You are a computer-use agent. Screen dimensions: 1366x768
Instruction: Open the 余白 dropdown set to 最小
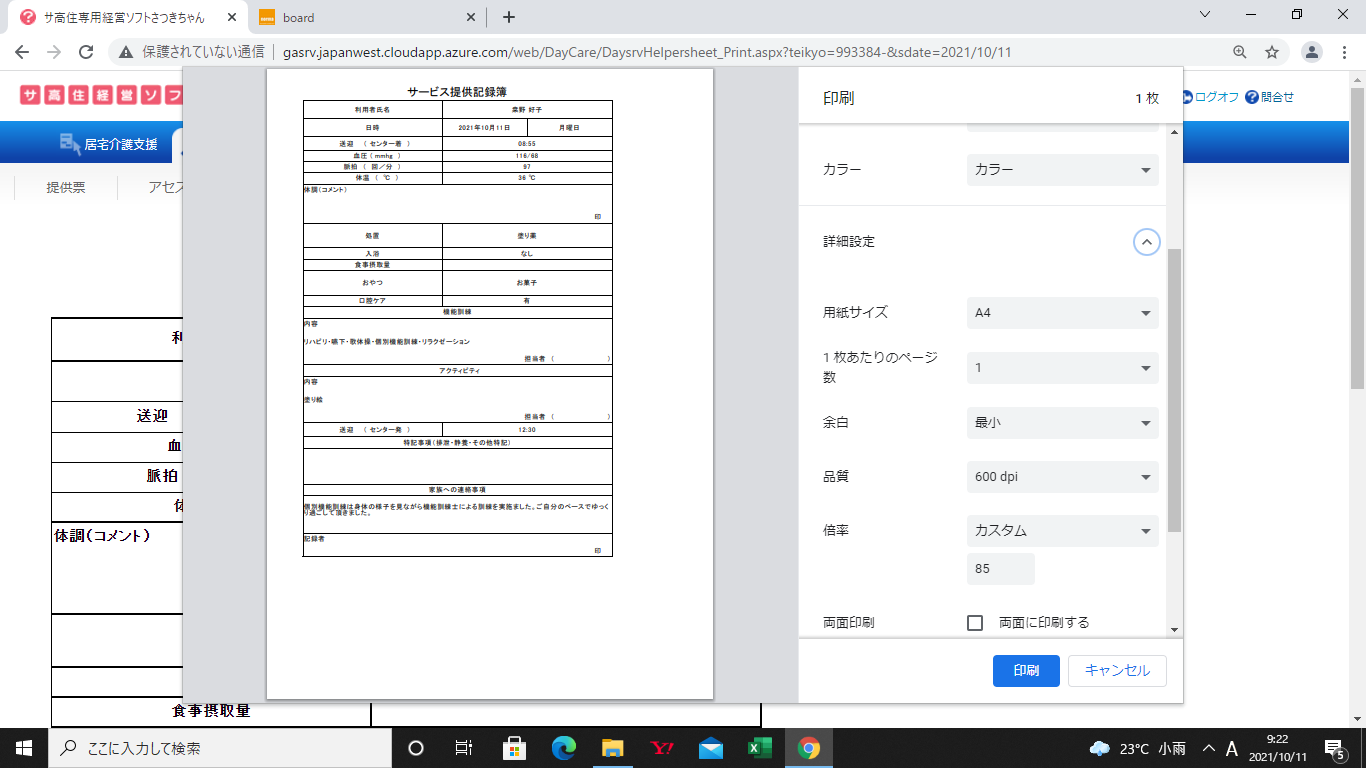click(1062, 423)
